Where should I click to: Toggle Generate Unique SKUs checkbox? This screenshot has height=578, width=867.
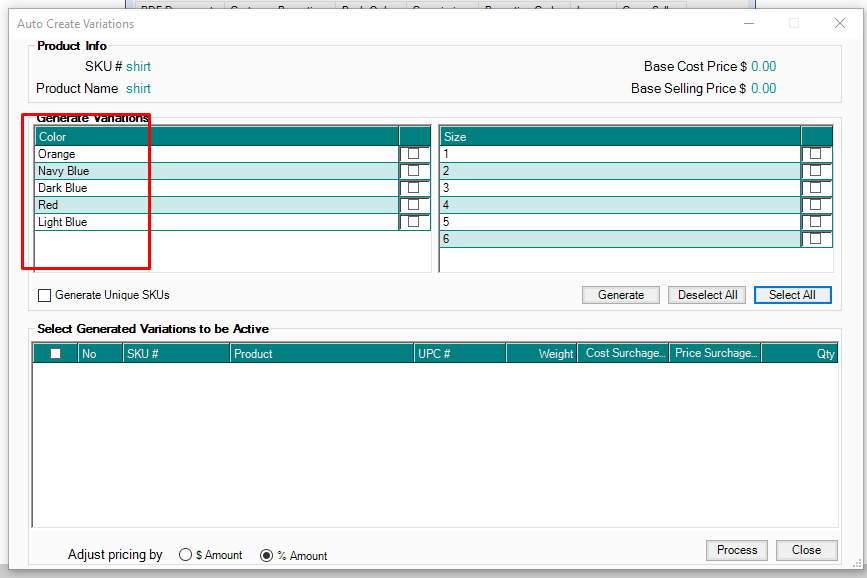44,295
